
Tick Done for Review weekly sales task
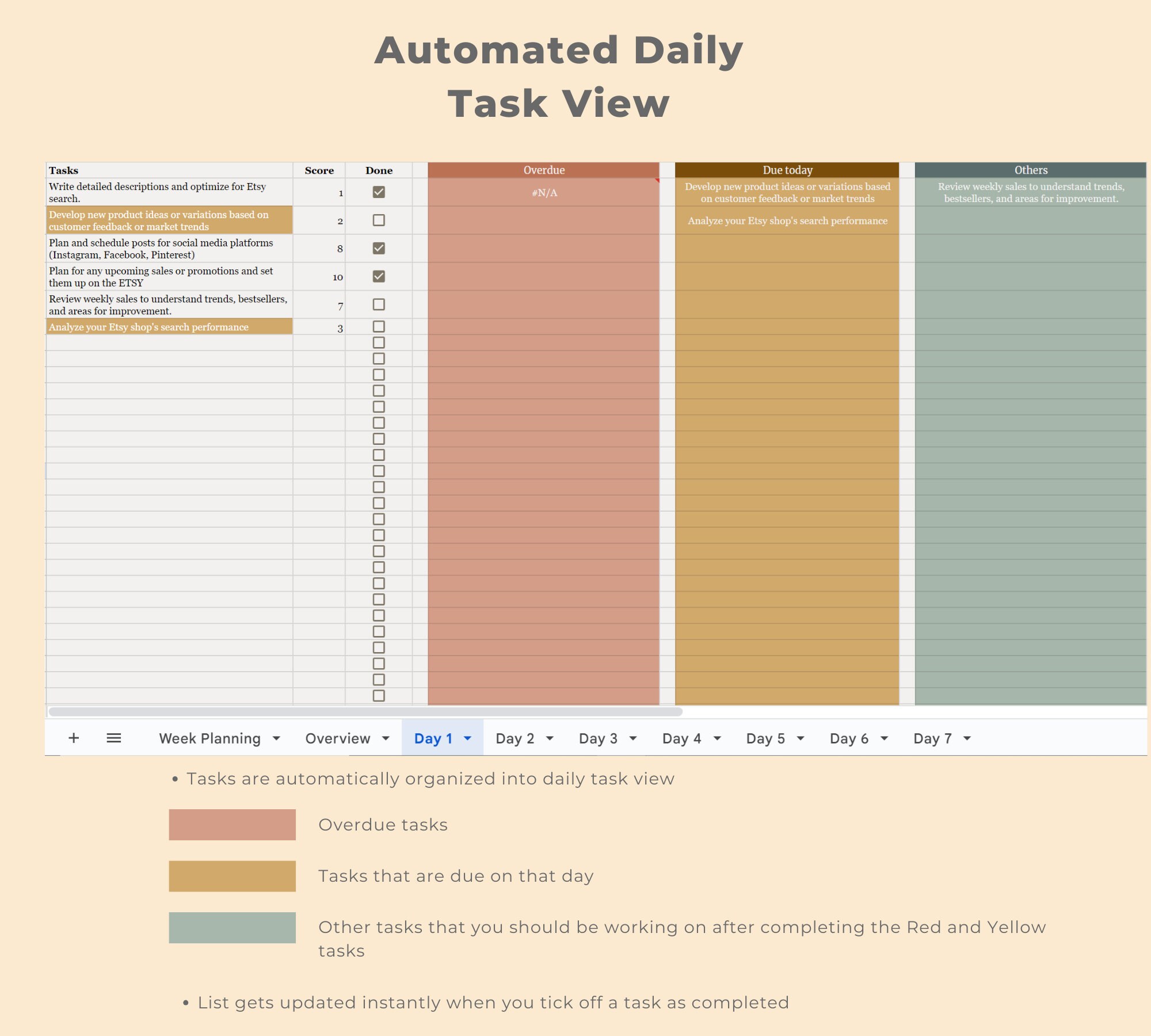pos(378,306)
